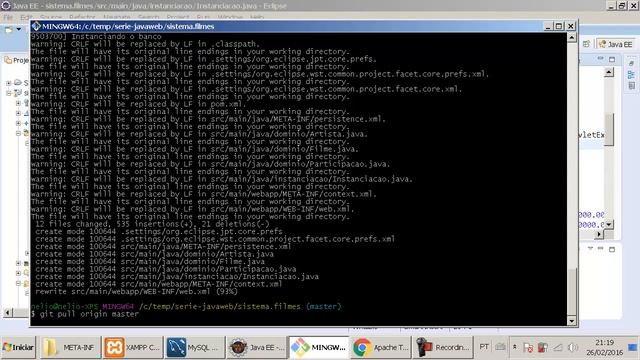Open the Source menu in Eclipse
Screen dimensions: 640x360
click(x=51, y=17)
